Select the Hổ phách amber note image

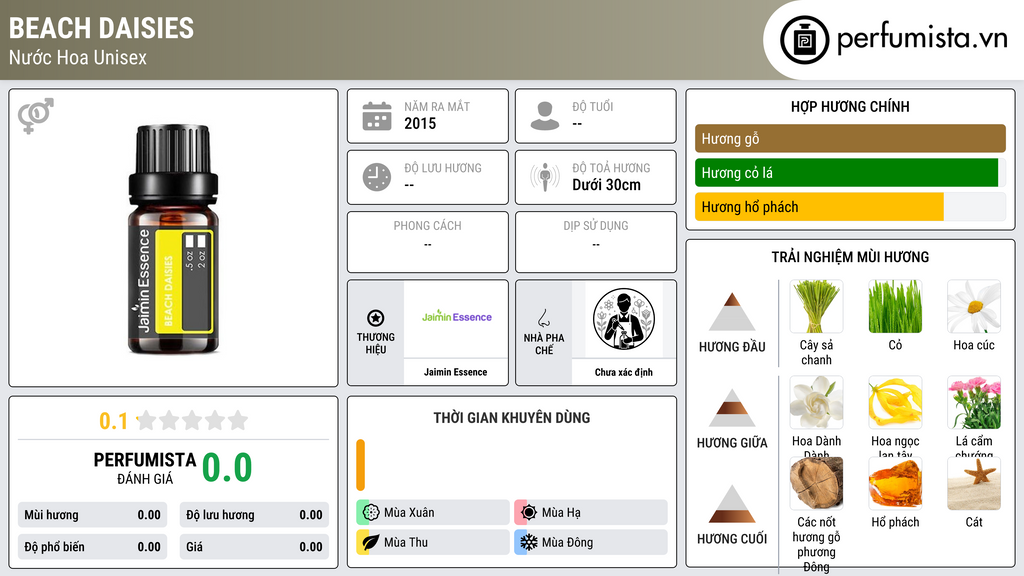pyautogui.click(x=895, y=483)
